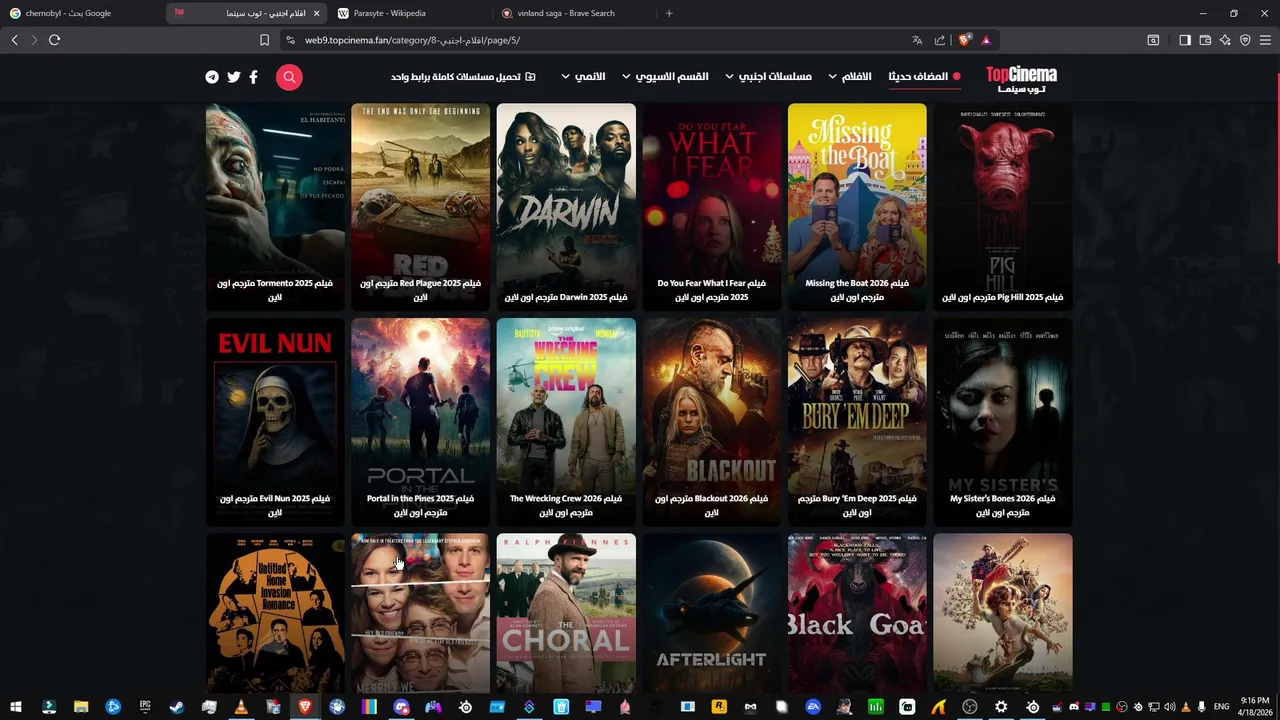Click the share page icon in address bar

940,40
